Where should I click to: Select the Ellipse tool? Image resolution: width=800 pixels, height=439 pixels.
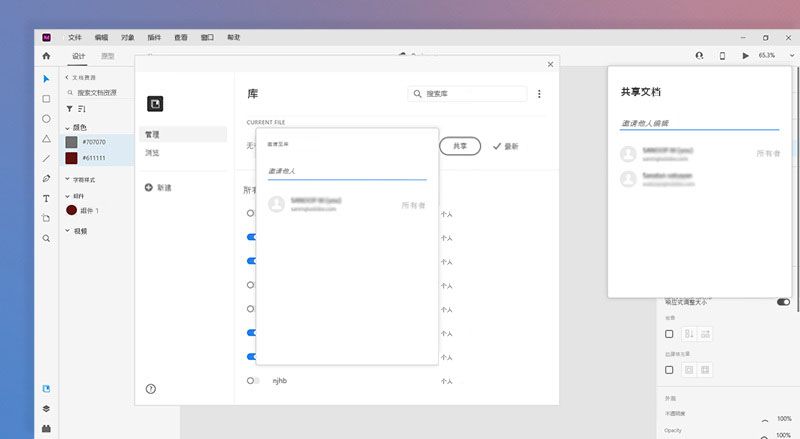[x=46, y=118]
